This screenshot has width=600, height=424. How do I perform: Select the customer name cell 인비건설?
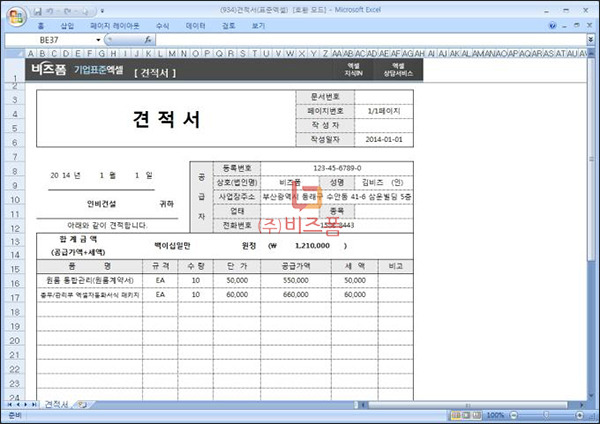click(x=101, y=204)
